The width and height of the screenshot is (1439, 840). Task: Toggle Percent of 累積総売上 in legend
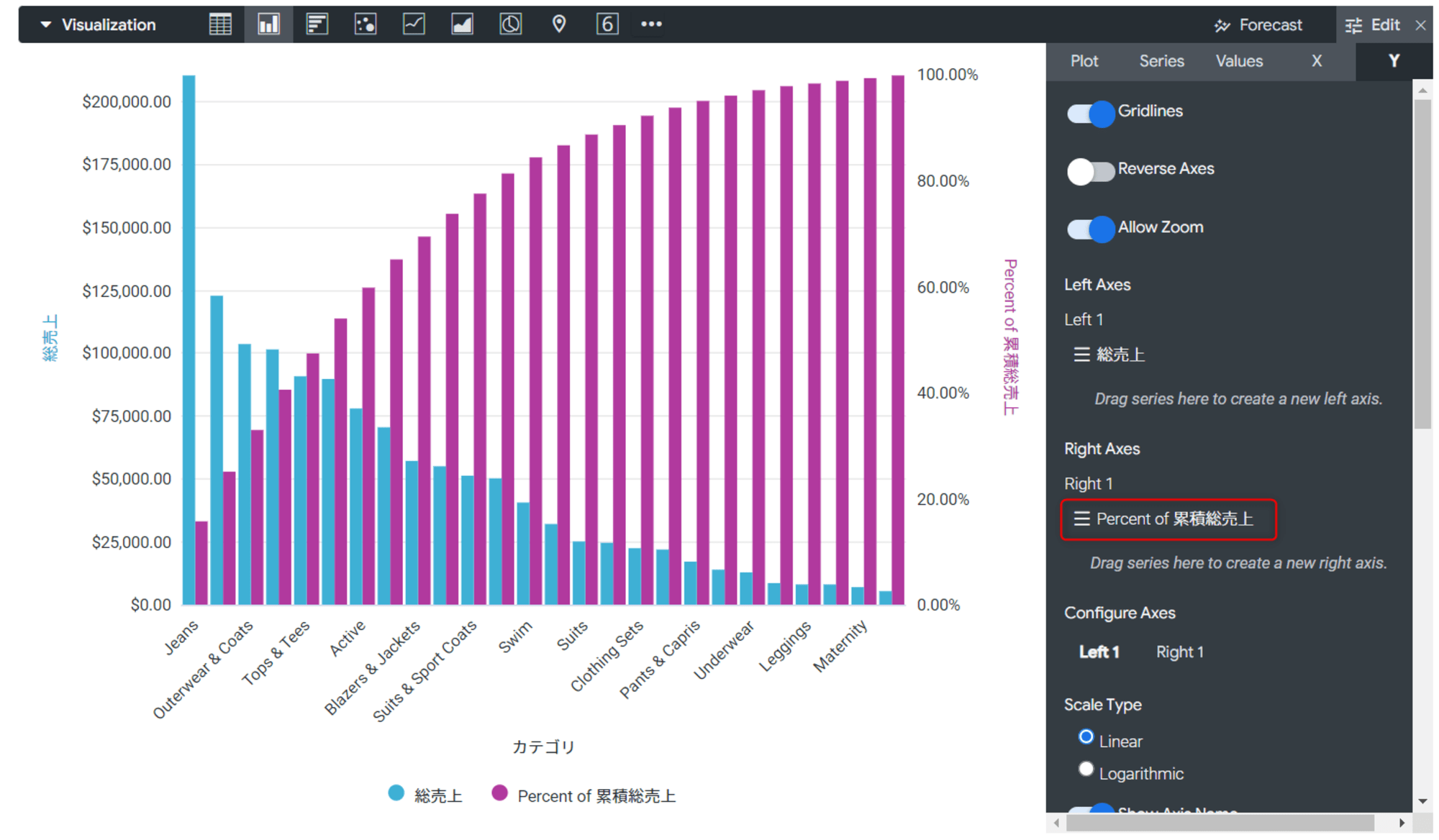pyautogui.click(x=584, y=795)
